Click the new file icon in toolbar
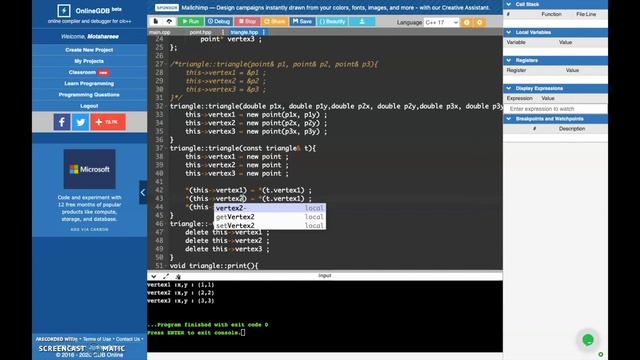The image size is (640, 360). [156, 21]
